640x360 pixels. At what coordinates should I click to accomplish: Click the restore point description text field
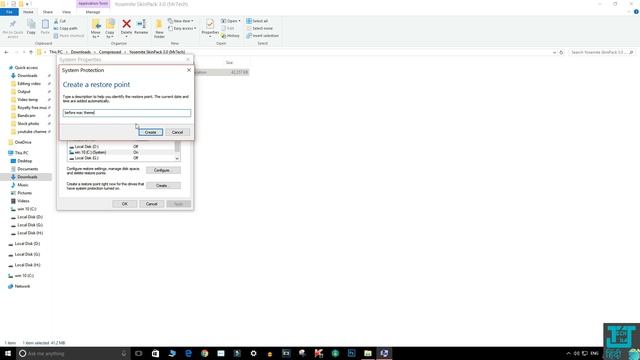127,113
